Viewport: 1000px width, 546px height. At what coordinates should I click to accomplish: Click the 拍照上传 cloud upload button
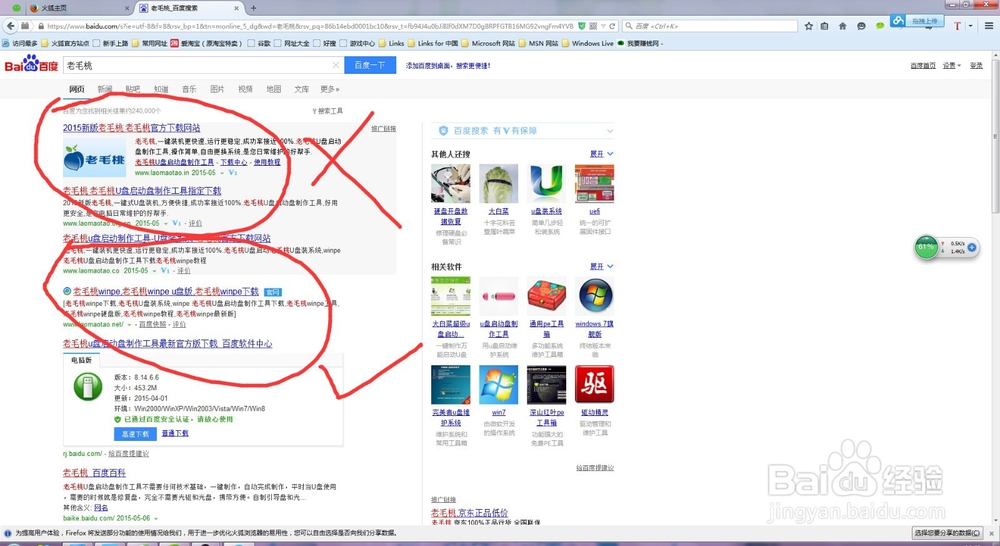tap(916, 20)
